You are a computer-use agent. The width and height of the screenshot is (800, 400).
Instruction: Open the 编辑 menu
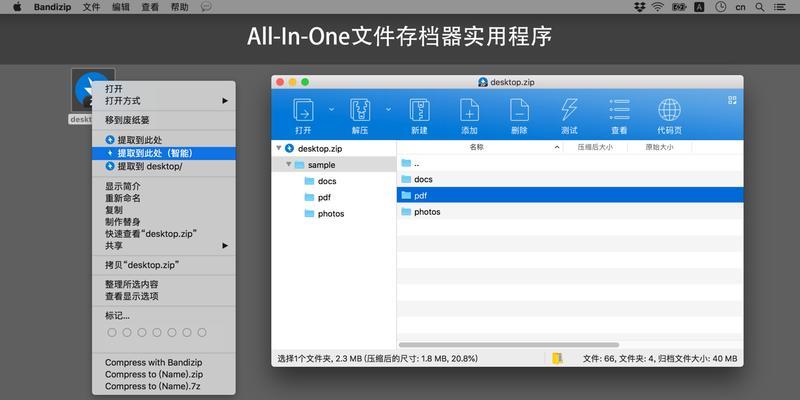(x=120, y=7)
